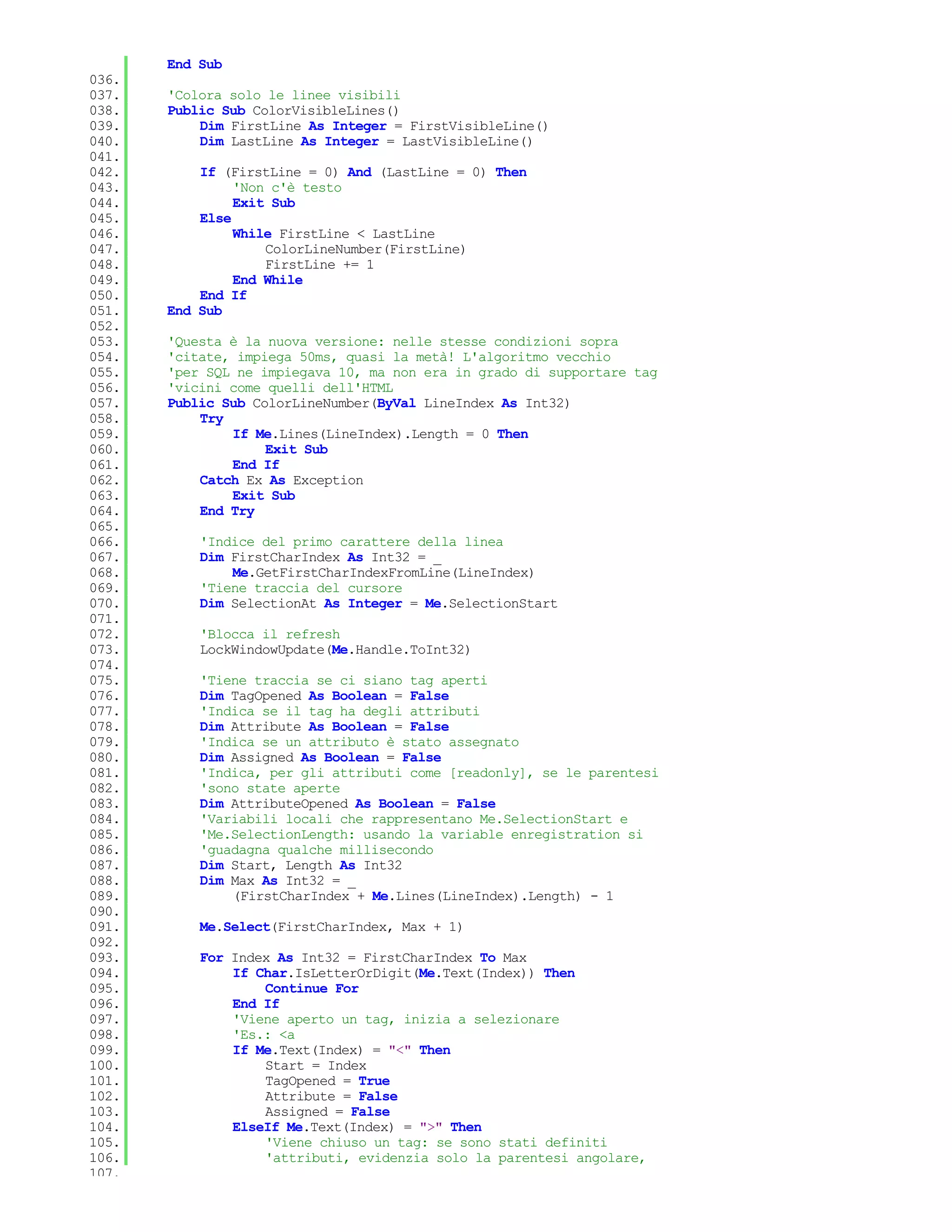
Task: Click Dim Attribute As Boolean = False
Action: 324,727
